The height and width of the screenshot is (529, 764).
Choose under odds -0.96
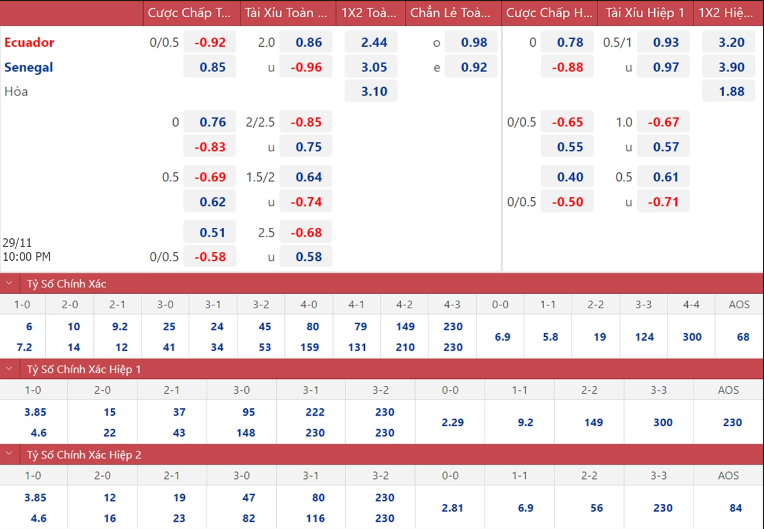(x=306, y=67)
